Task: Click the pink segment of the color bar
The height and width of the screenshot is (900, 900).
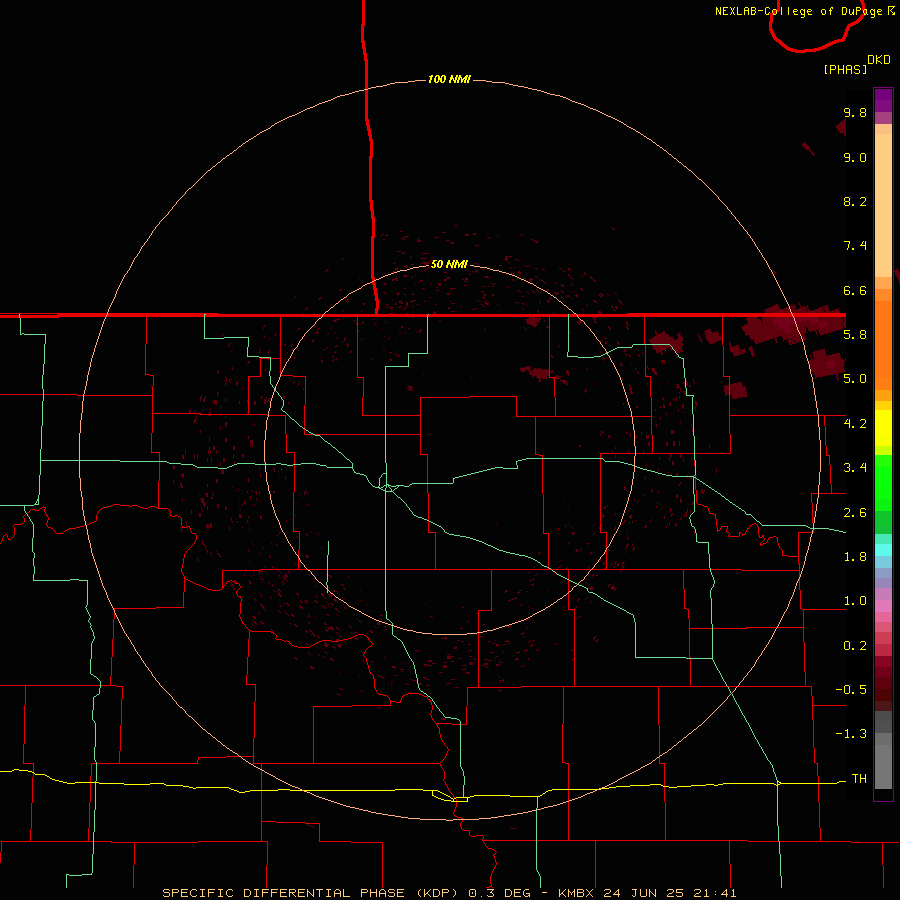Action: click(x=883, y=606)
